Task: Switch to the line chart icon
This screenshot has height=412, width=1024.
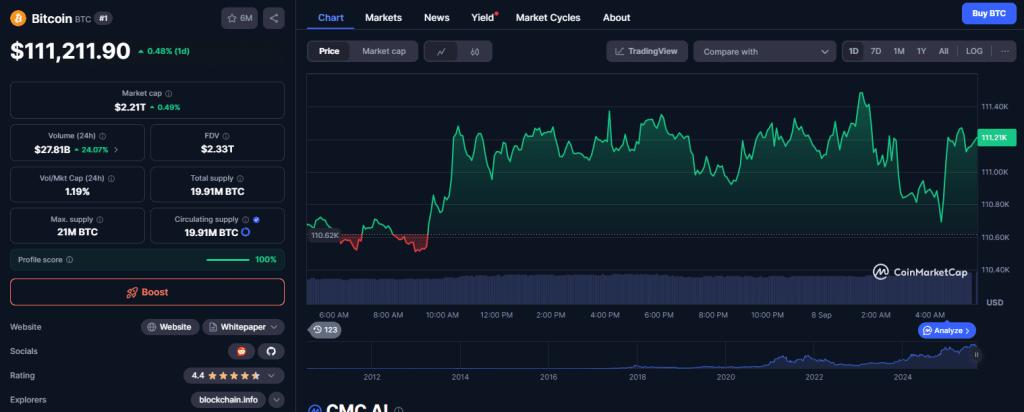Action: pyautogui.click(x=441, y=51)
